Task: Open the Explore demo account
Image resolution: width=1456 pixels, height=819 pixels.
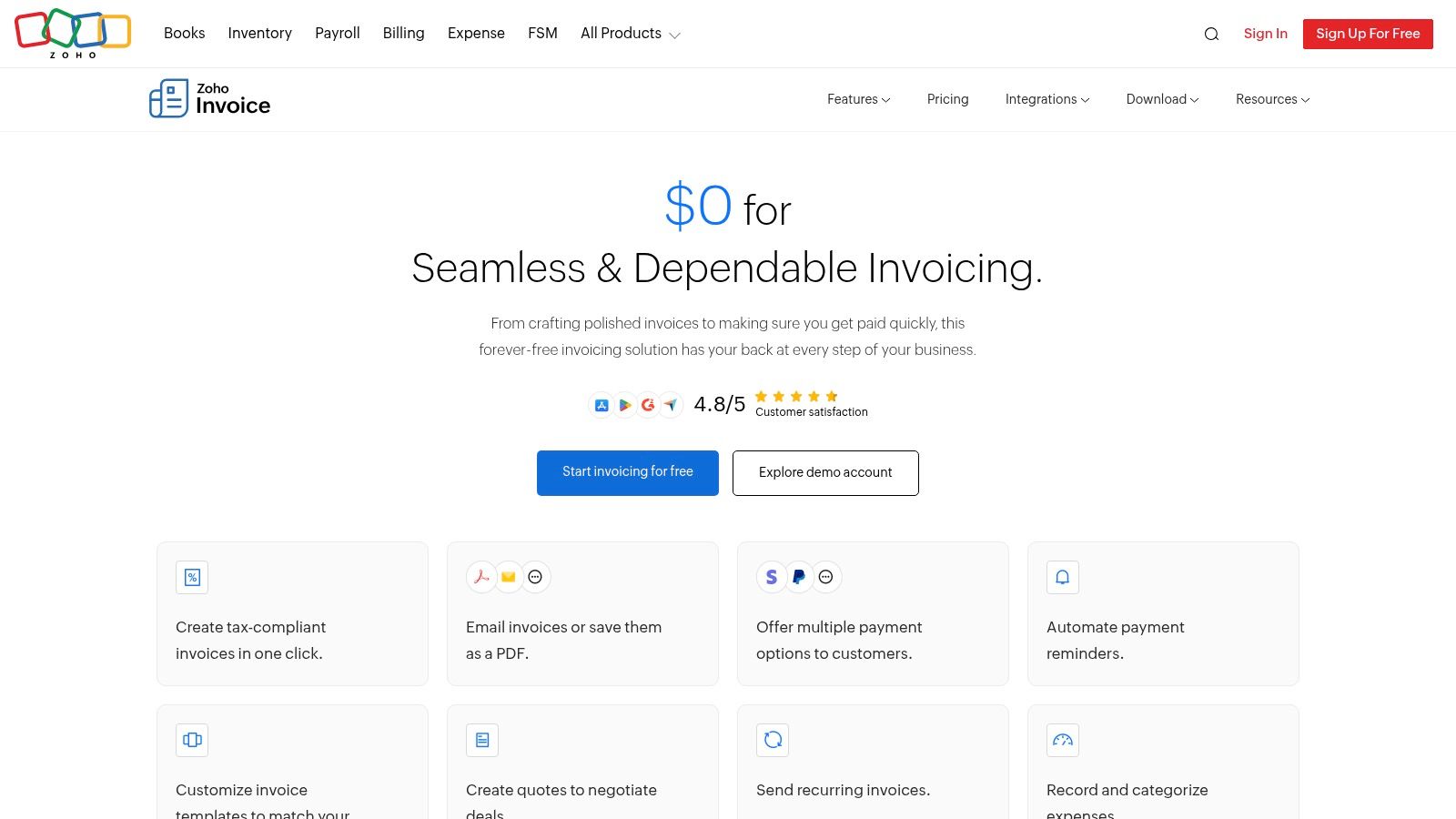Action: (824, 472)
